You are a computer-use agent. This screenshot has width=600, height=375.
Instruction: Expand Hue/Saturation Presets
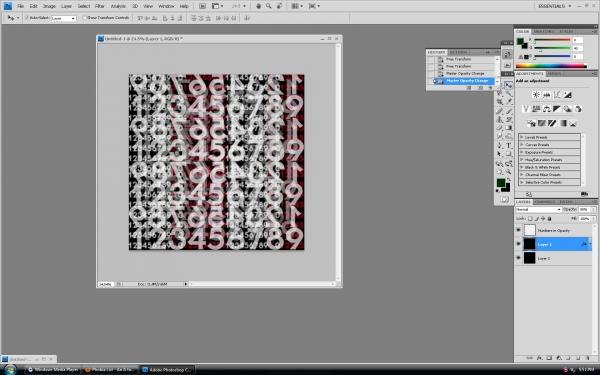tap(522, 160)
